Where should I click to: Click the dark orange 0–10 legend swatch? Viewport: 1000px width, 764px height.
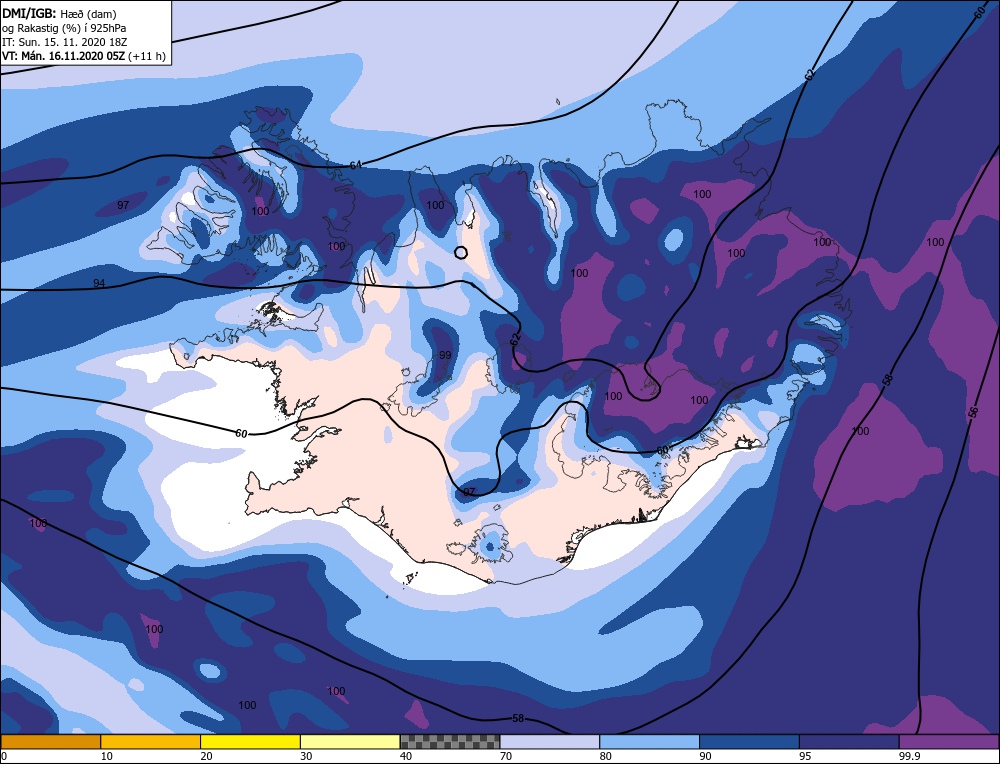[x=50, y=741]
